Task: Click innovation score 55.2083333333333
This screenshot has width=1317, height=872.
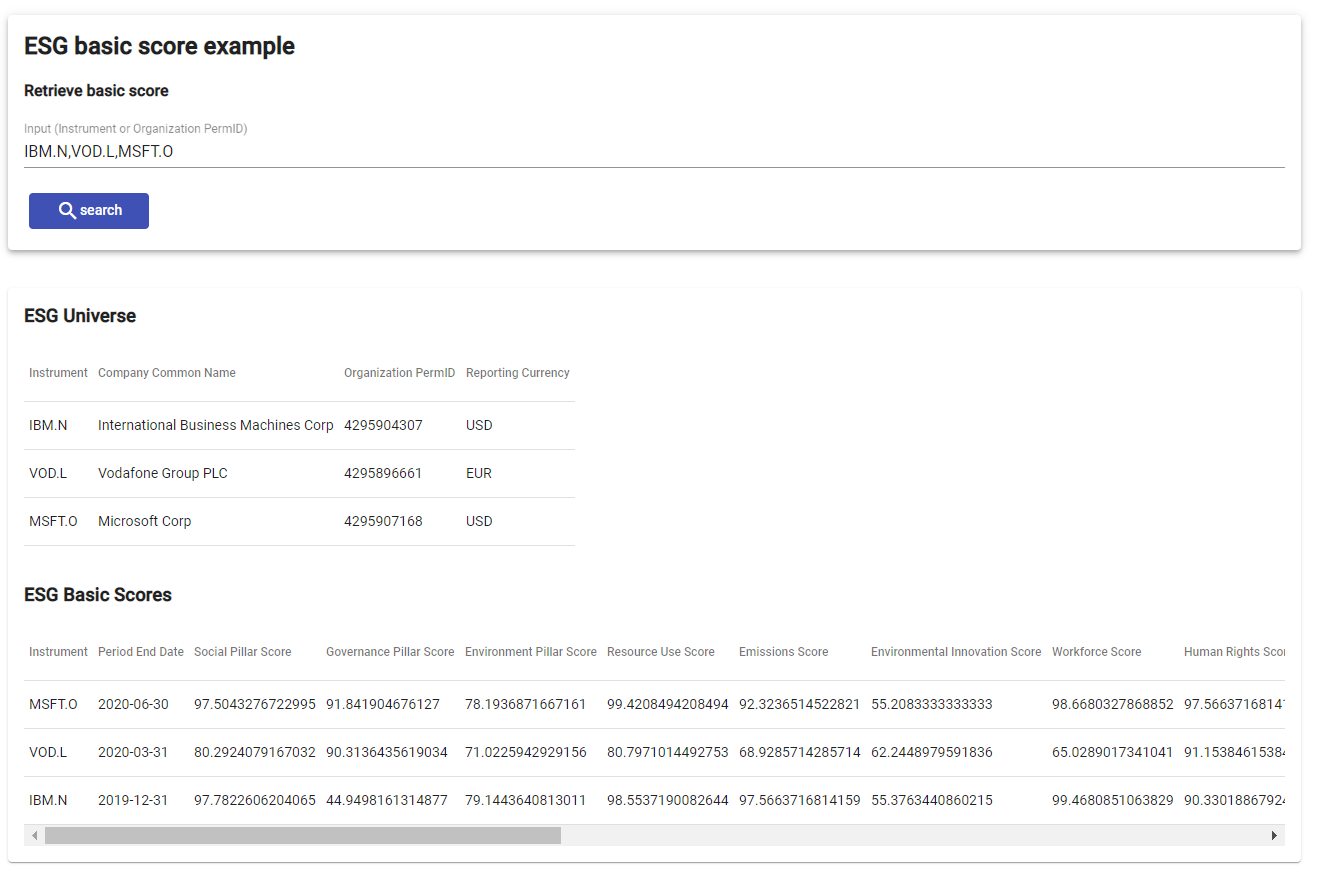Action: coord(932,704)
